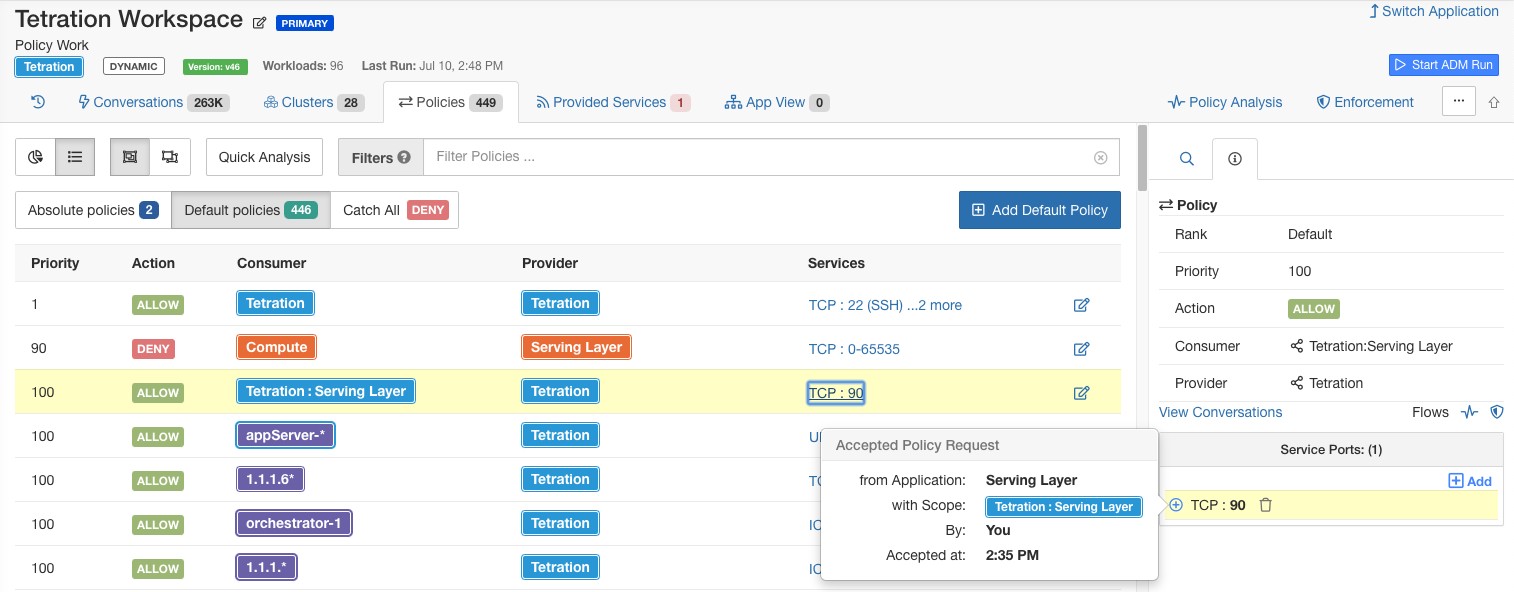Image resolution: width=1514 pixels, height=592 pixels.
Task: Switch to list policy view
Action: point(75,157)
